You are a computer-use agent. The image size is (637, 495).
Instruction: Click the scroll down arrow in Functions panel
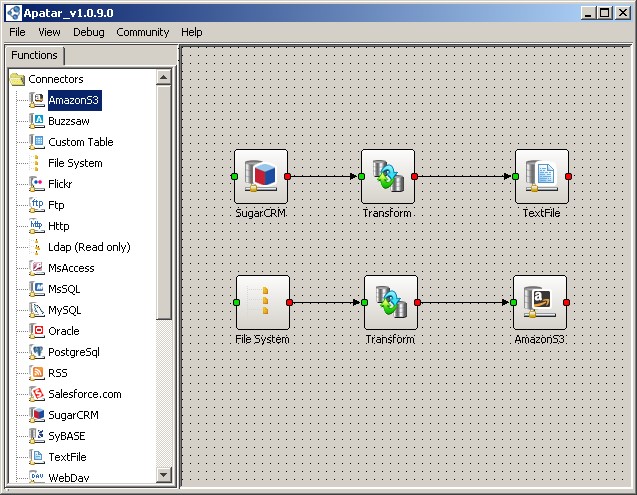[x=163, y=474]
